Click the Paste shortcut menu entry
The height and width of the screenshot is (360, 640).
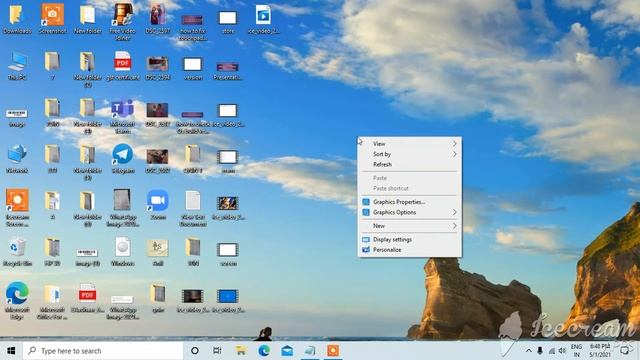coord(410,188)
